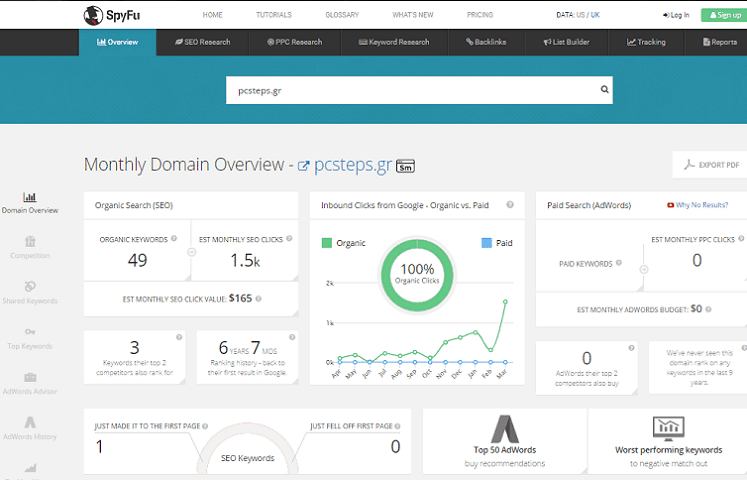Viewport: 747px width, 480px height.
Task: Open the Glossary link
Action: coord(342,15)
